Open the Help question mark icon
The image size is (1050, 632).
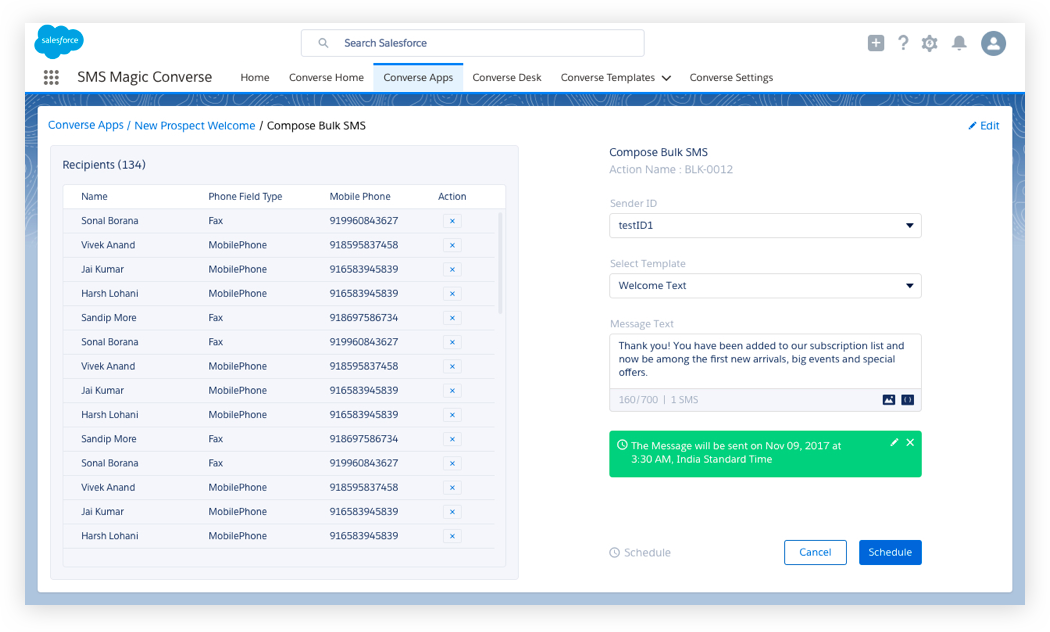tap(903, 43)
